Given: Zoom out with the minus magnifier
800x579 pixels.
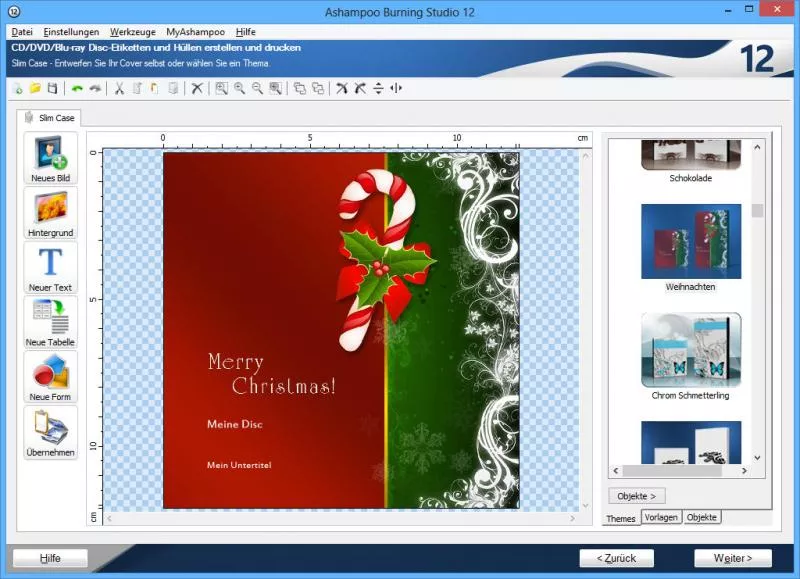Looking at the screenshot, I should click(x=257, y=88).
